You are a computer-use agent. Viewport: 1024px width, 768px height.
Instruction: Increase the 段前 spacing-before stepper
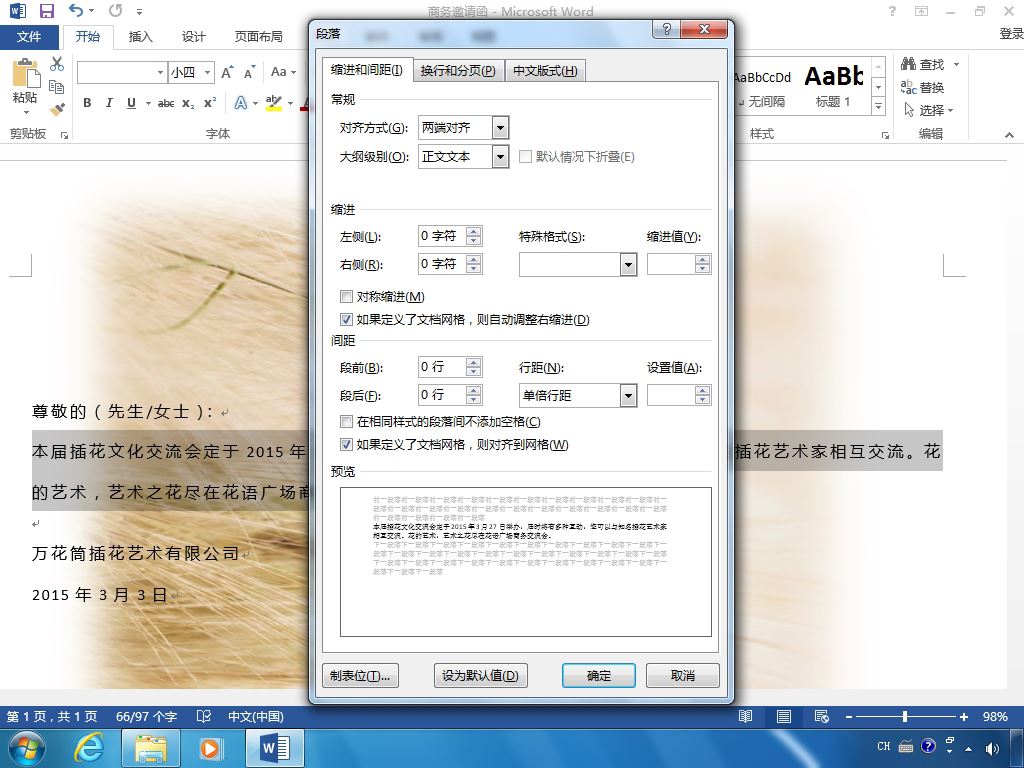click(x=474, y=362)
